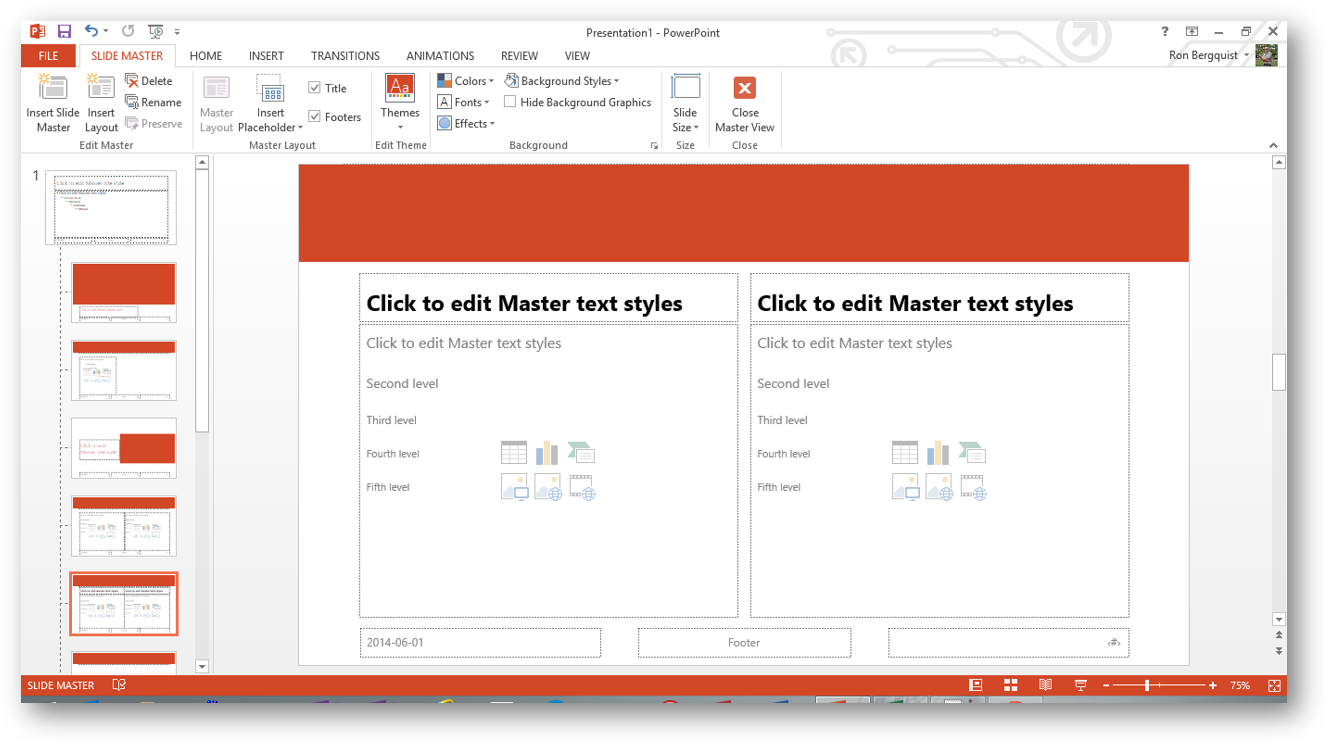Image resolution: width=1328 pixels, height=744 pixels.
Task: Click the 2014-06-01 date placeholder
Action: coord(480,643)
